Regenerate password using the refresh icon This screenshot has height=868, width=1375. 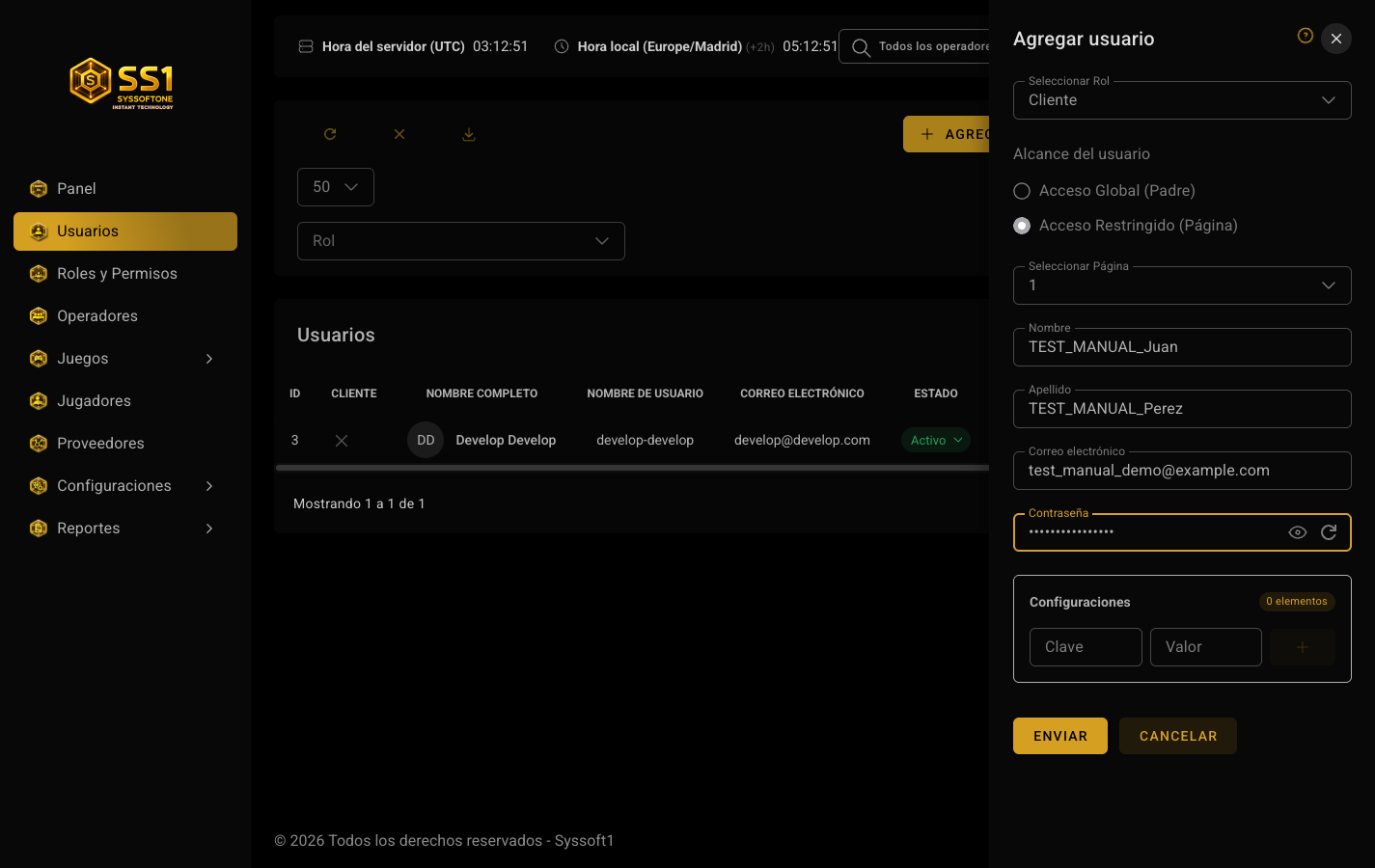click(1329, 532)
